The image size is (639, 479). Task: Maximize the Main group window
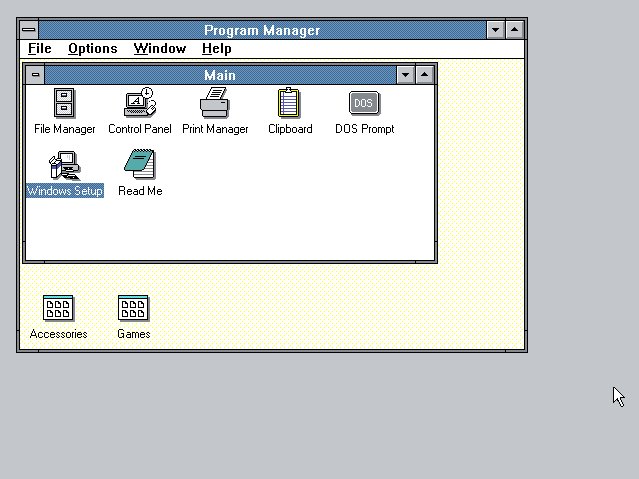[x=425, y=75]
